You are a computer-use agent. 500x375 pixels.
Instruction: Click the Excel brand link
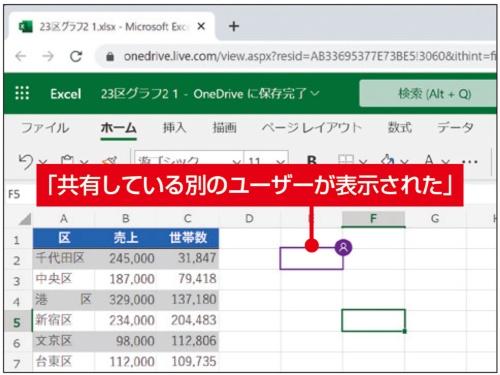tap(66, 94)
